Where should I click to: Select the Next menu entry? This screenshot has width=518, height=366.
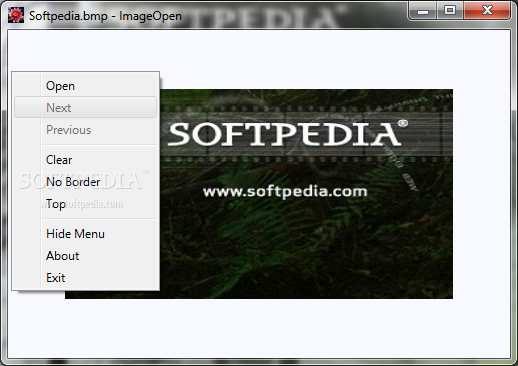85,107
